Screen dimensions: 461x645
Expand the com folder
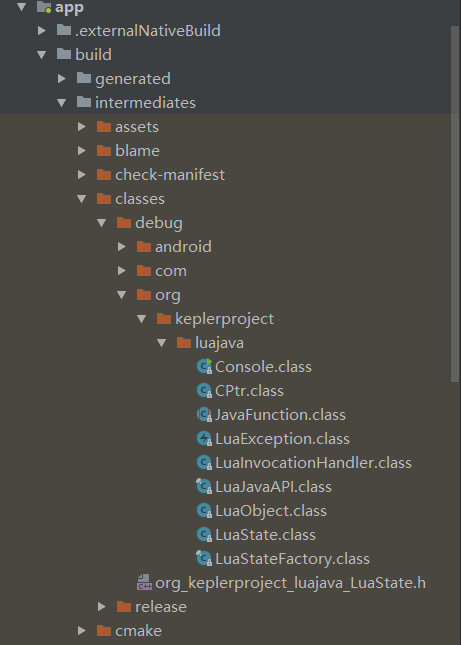(121, 270)
